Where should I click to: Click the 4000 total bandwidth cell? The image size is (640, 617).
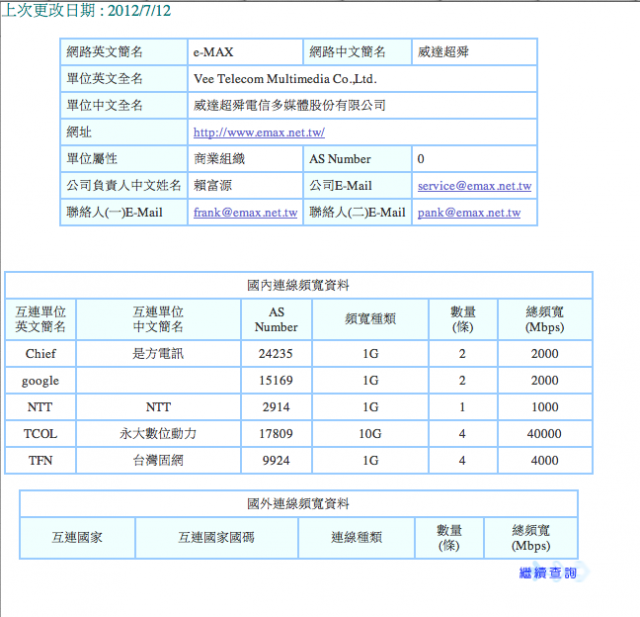click(544, 460)
